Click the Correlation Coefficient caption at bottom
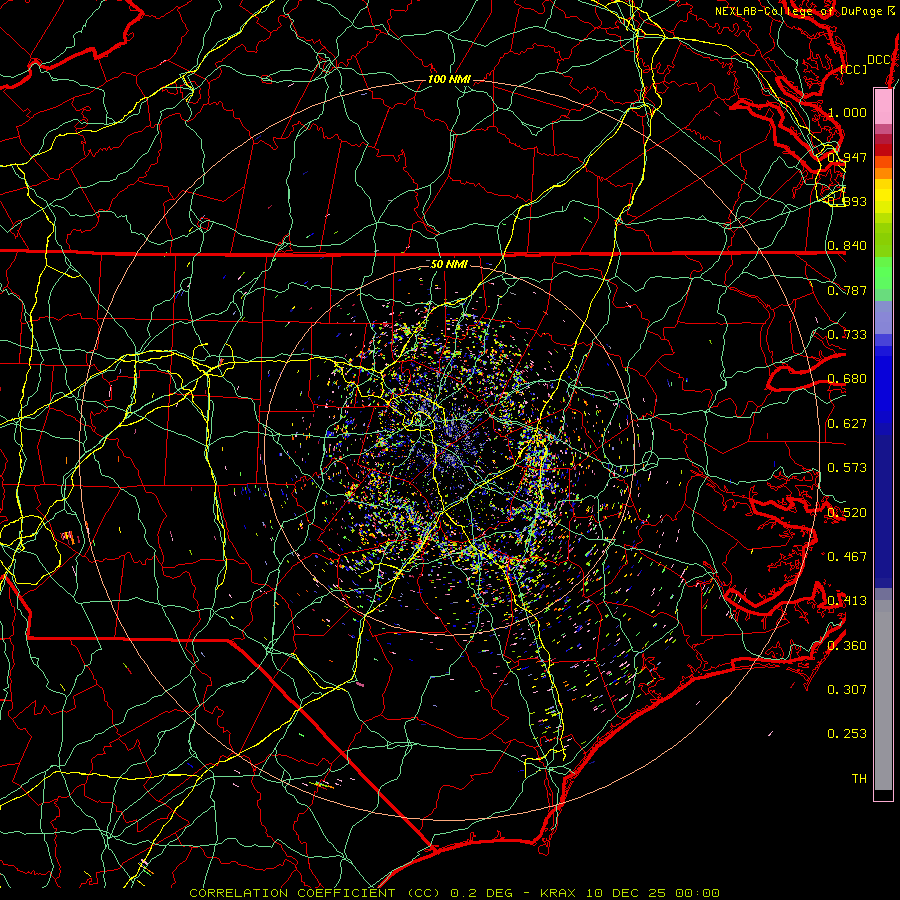 454,893
